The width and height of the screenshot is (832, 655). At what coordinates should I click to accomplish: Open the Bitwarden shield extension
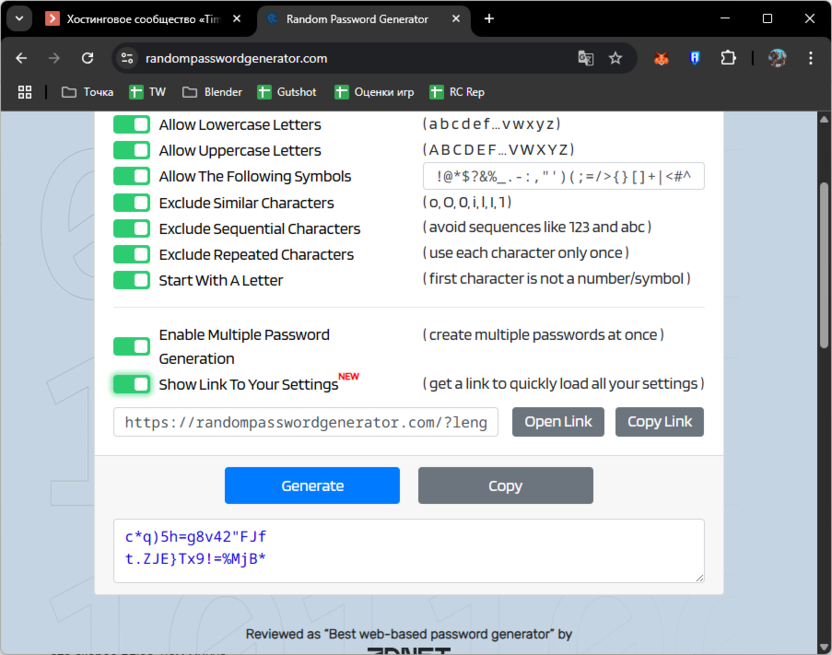click(x=695, y=58)
